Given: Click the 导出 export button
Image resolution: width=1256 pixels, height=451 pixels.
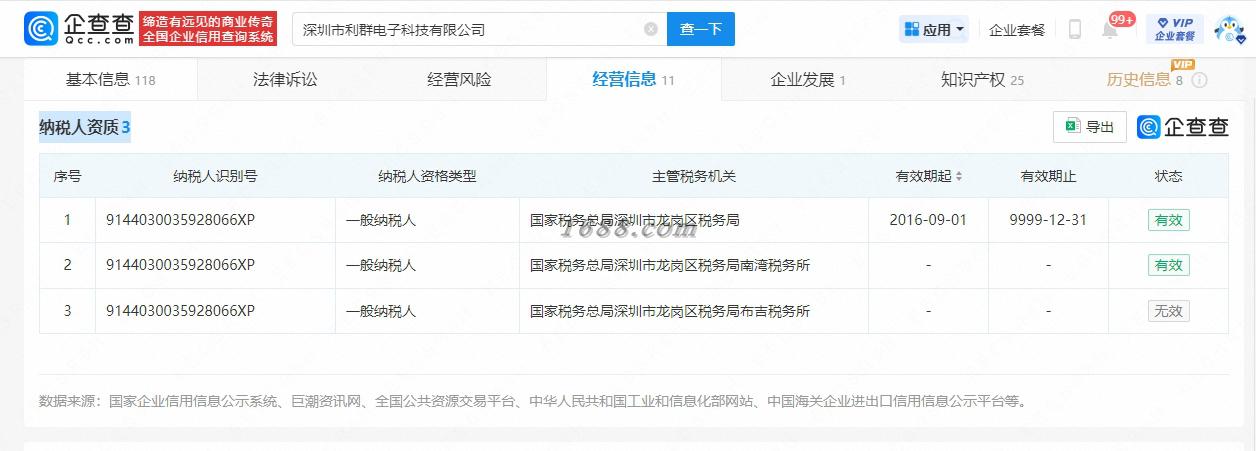Looking at the screenshot, I should tap(1090, 127).
